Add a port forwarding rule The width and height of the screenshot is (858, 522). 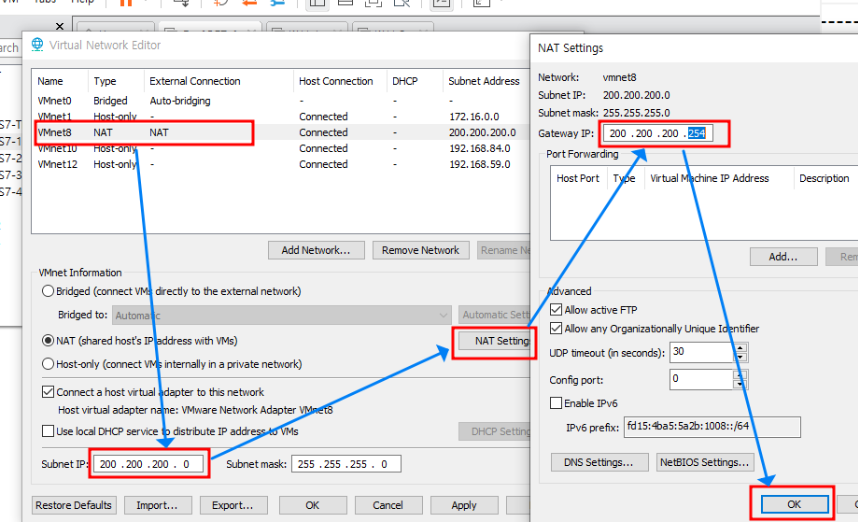[784, 257]
